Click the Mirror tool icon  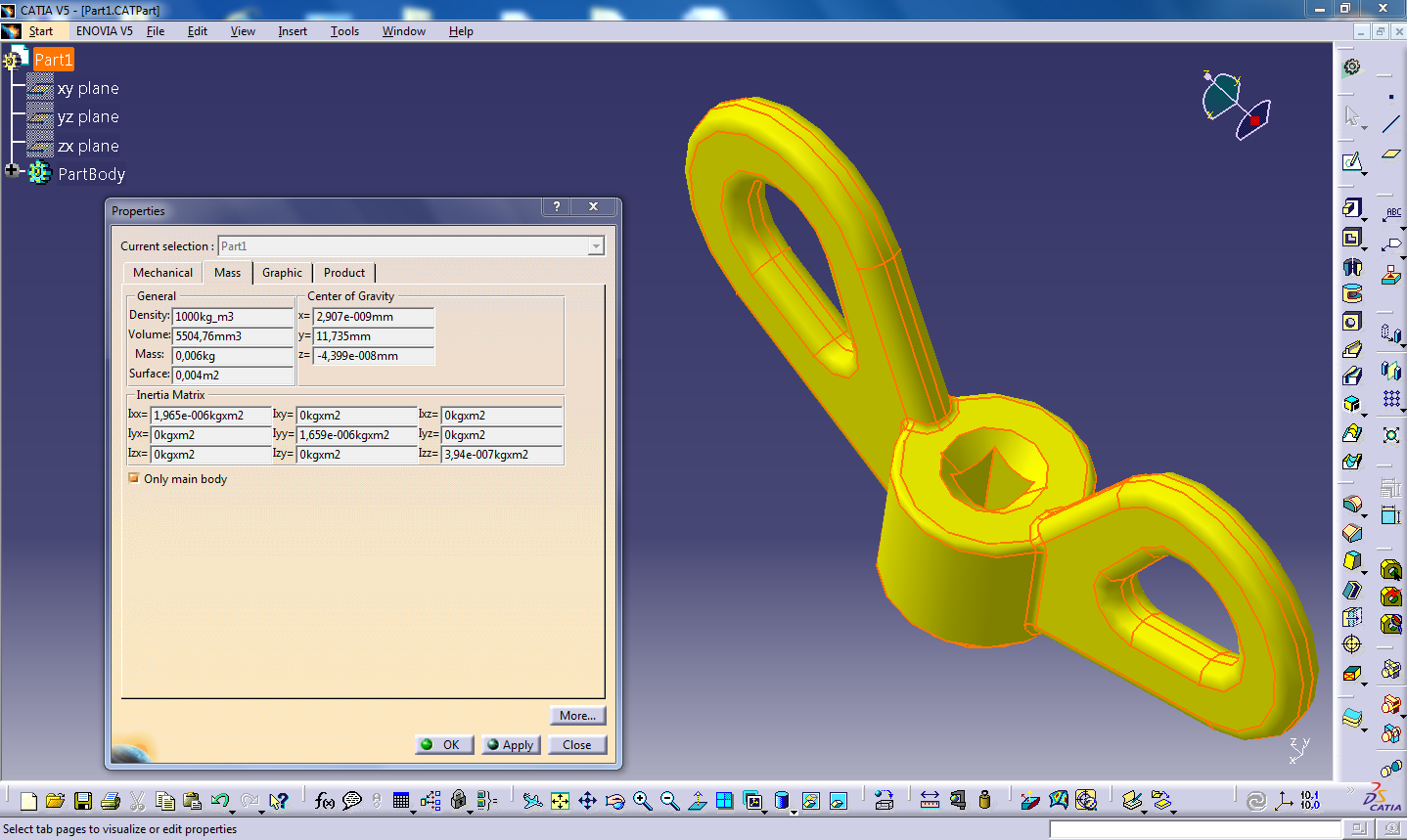[1391, 371]
